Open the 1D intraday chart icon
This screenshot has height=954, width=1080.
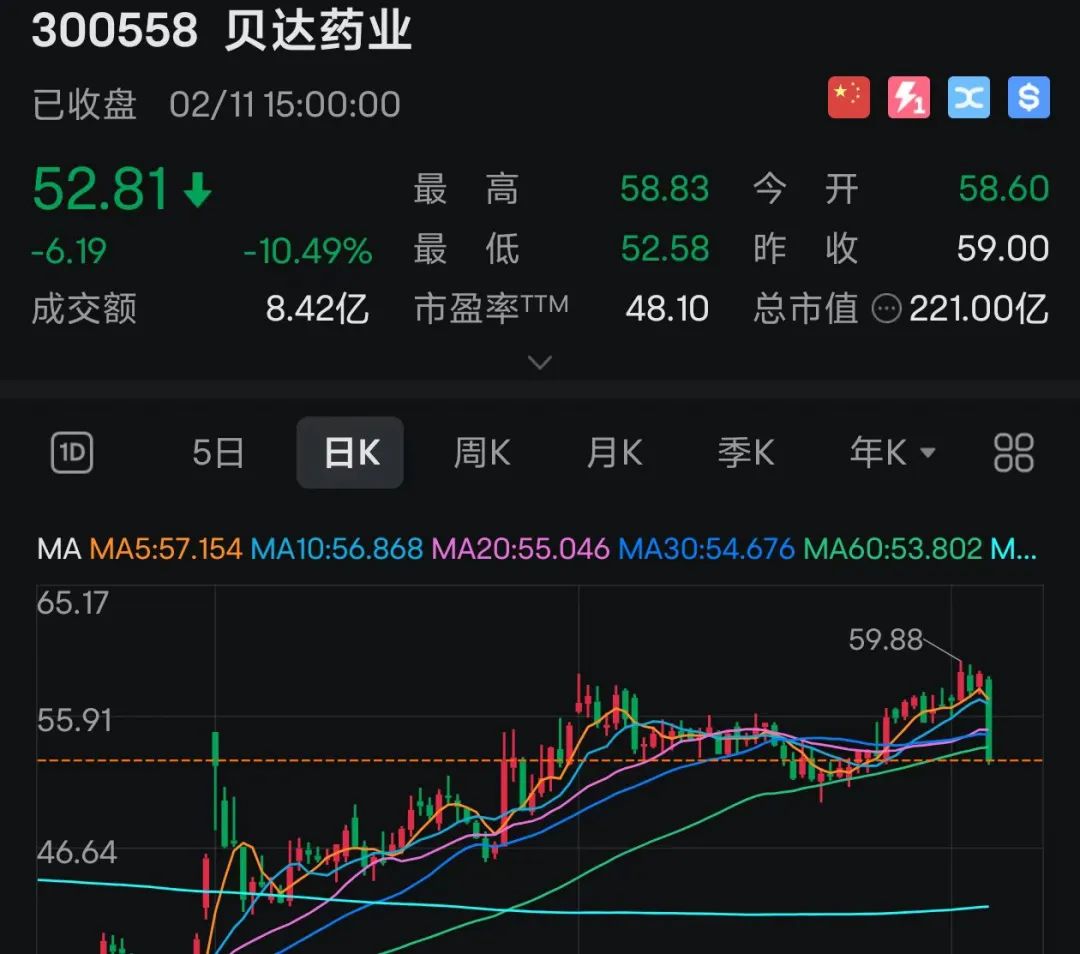(x=72, y=453)
